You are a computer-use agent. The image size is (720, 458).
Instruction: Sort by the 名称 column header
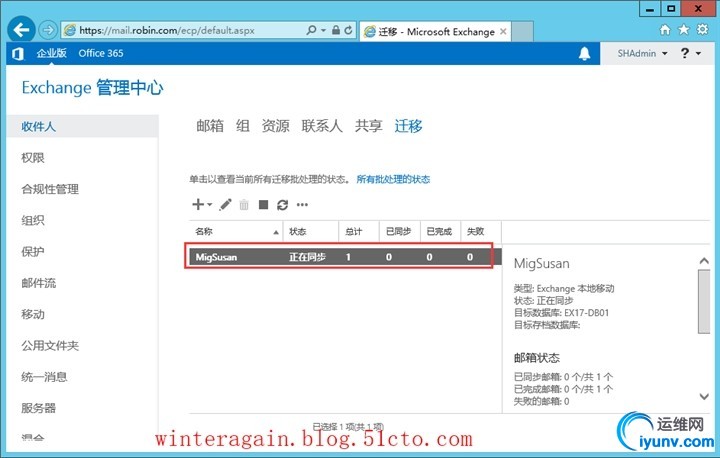pyautogui.click(x=236, y=232)
